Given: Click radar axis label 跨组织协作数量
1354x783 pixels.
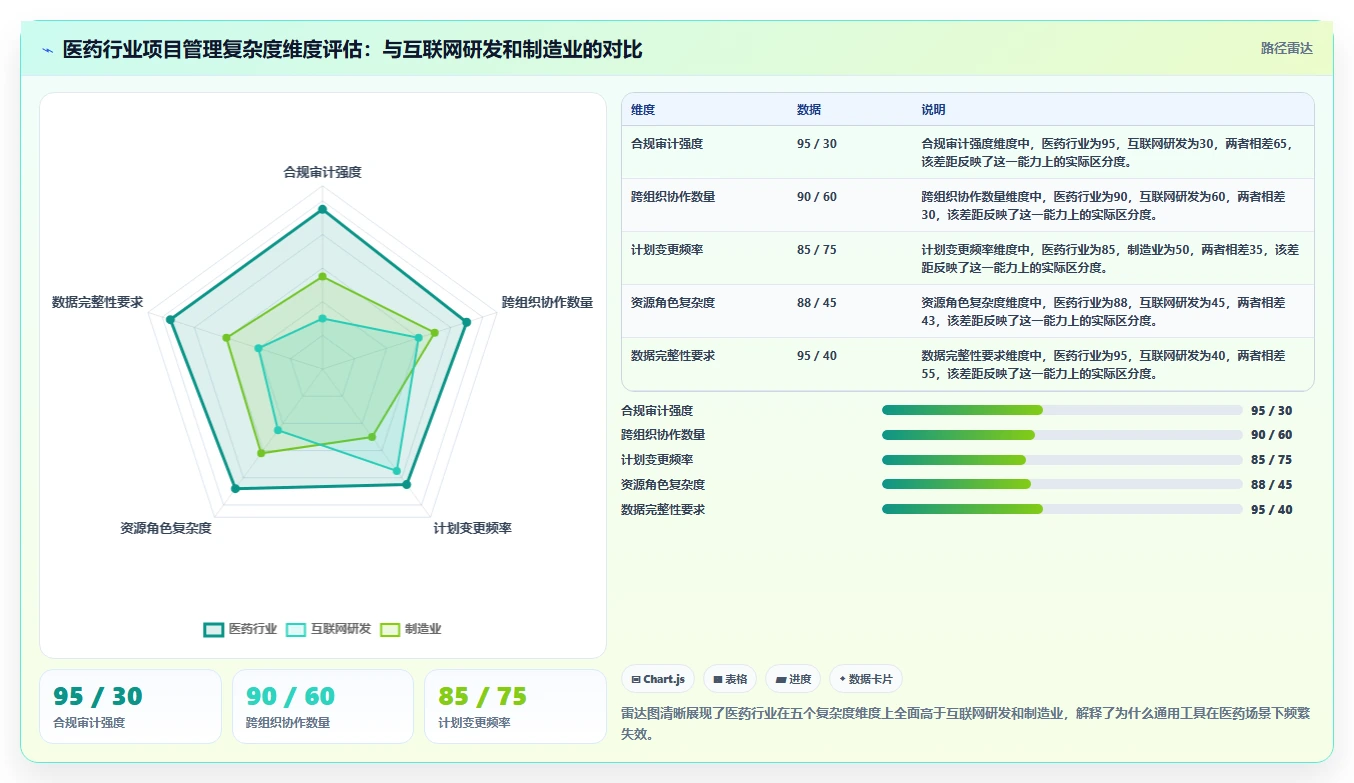Looking at the screenshot, I should pyautogui.click(x=547, y=302).
